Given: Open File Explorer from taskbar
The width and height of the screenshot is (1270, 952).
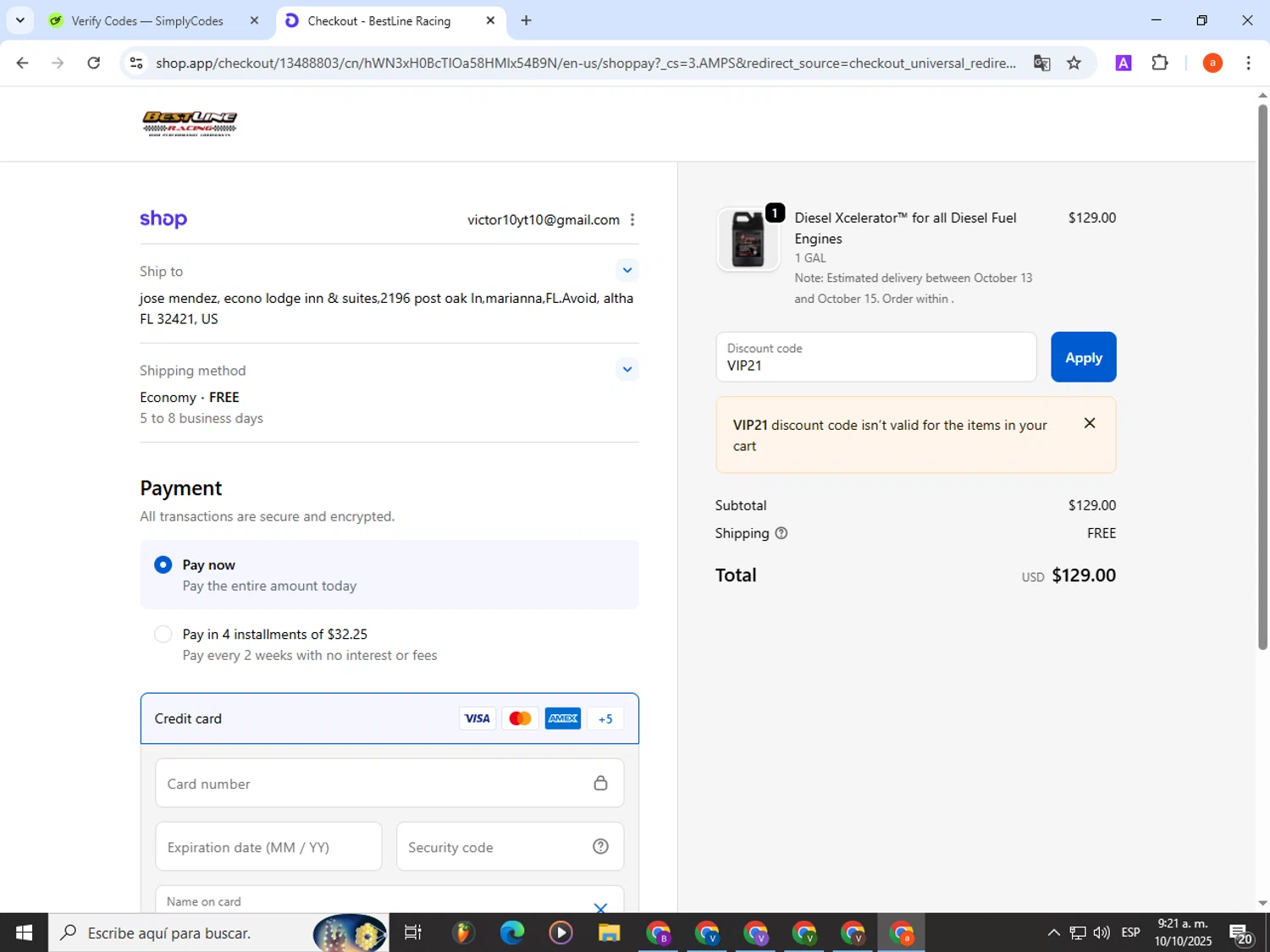Looking at the screenshot, I should click(609, 933).
